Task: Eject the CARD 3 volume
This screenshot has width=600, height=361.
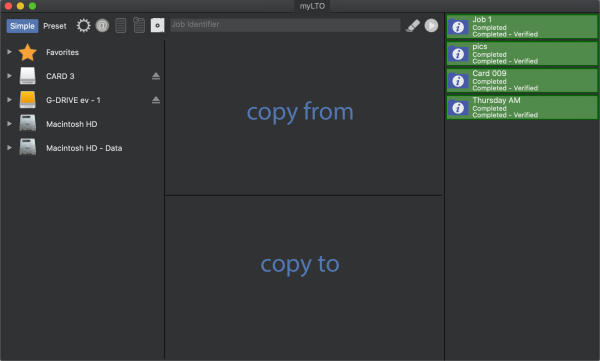Action: point(156,76)
